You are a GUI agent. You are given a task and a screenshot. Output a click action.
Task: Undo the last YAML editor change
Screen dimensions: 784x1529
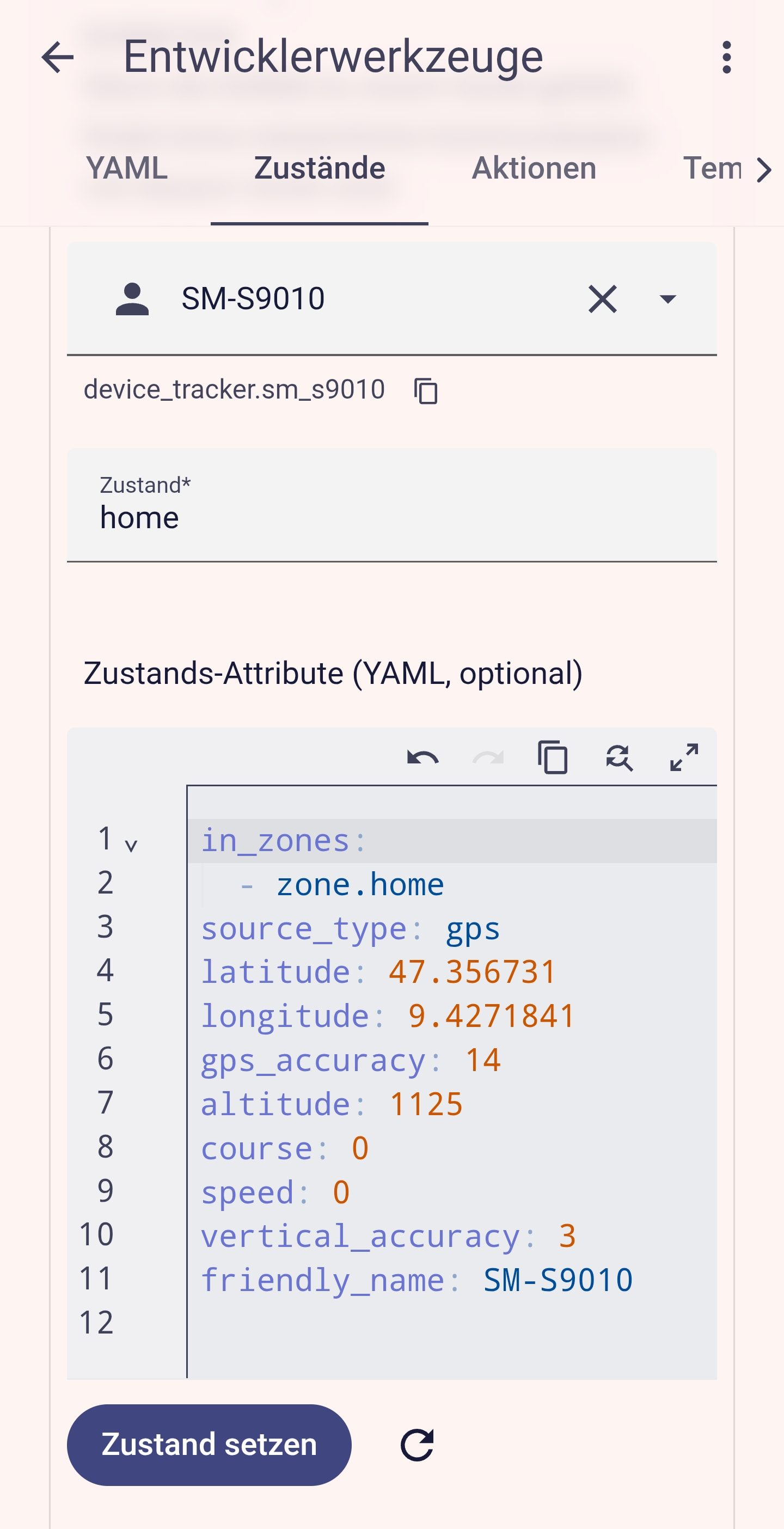pyautogui.click(x=422, y=758)
